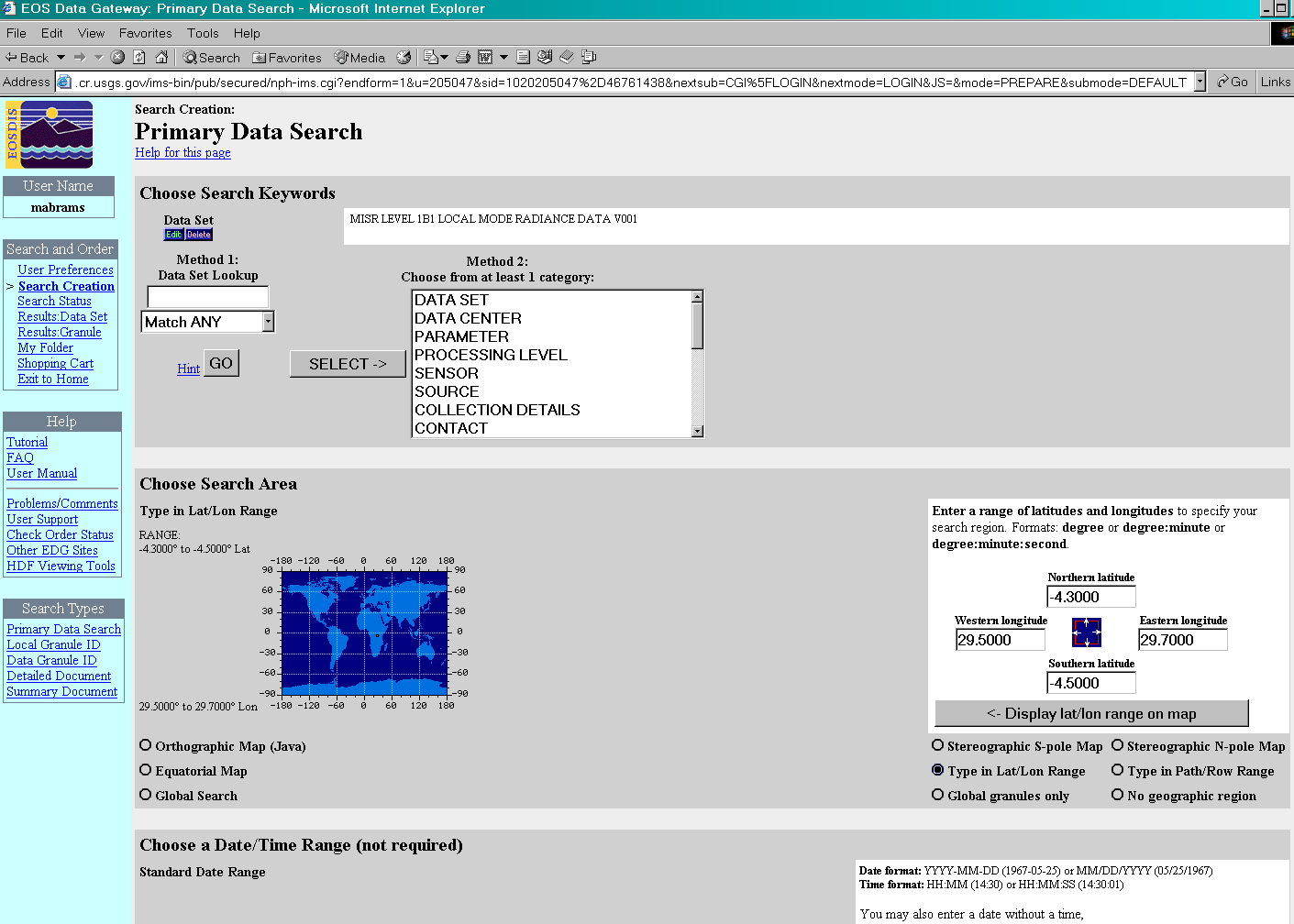The image size is (1294, 924).
Task: Open the Media pane from toolbar
Action: click(359, 57)
